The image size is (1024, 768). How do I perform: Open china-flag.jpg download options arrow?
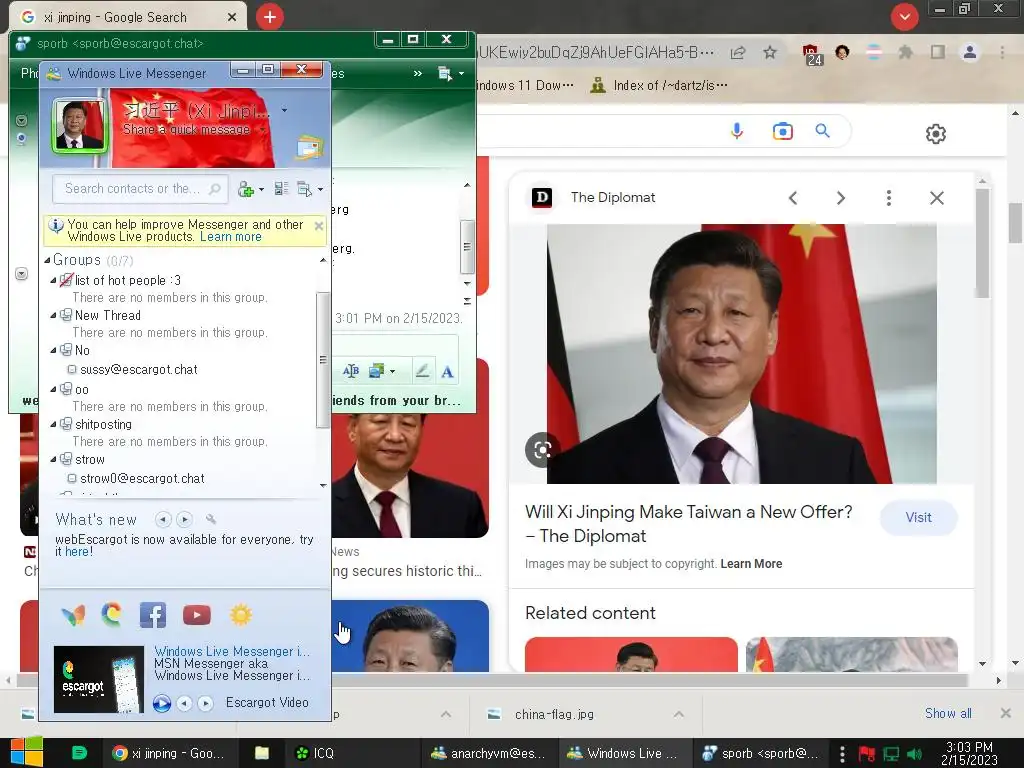[679, 714]
